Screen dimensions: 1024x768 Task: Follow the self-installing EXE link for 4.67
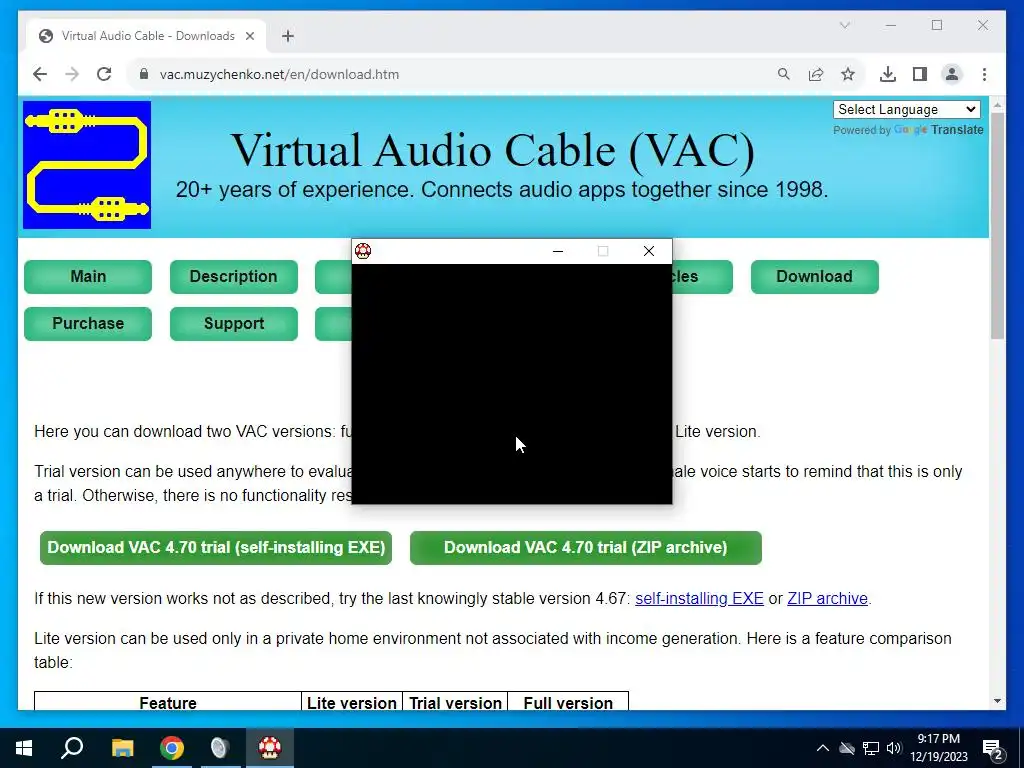[699, 598]
